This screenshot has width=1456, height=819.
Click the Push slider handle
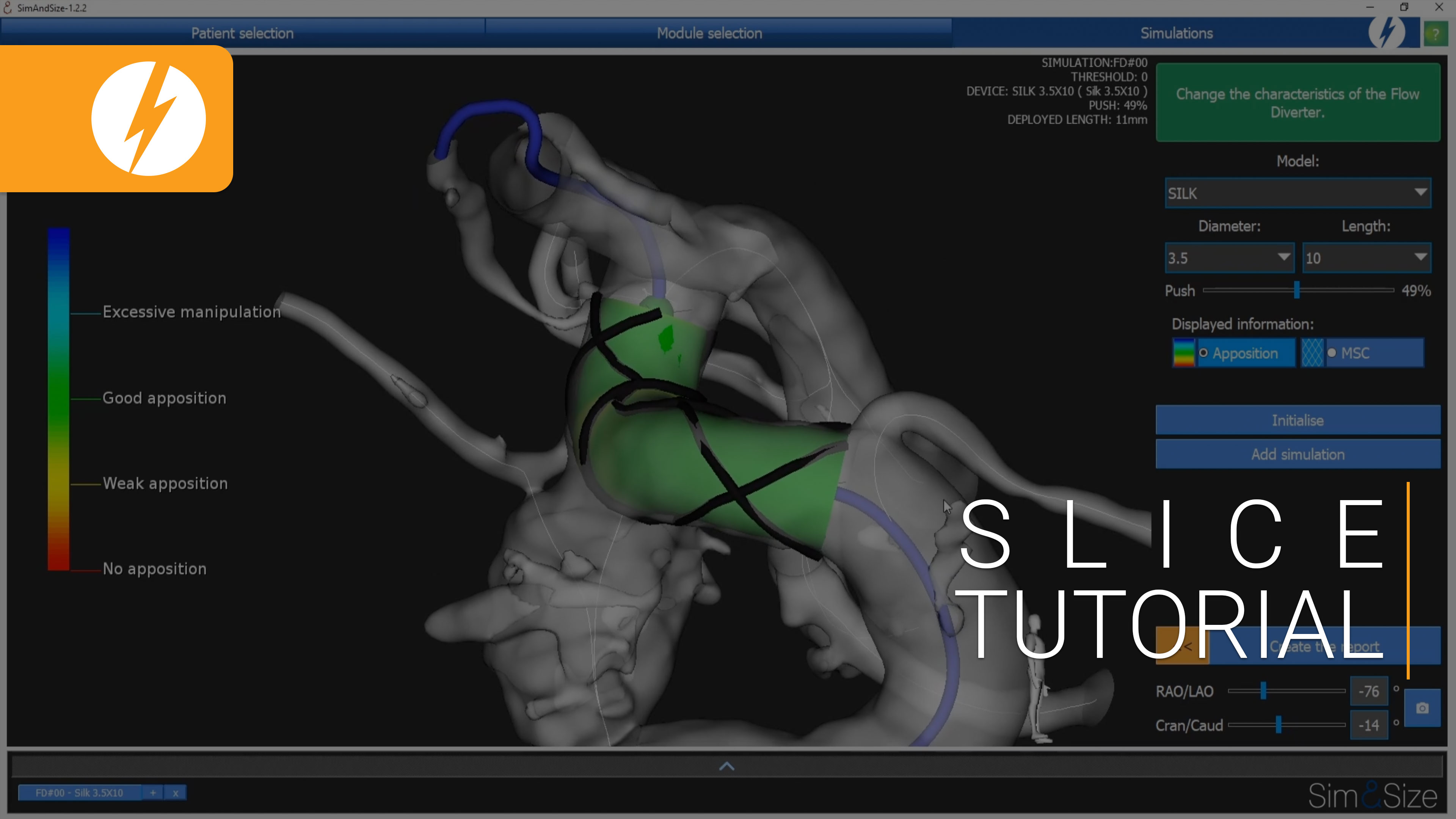point(1297,290)
